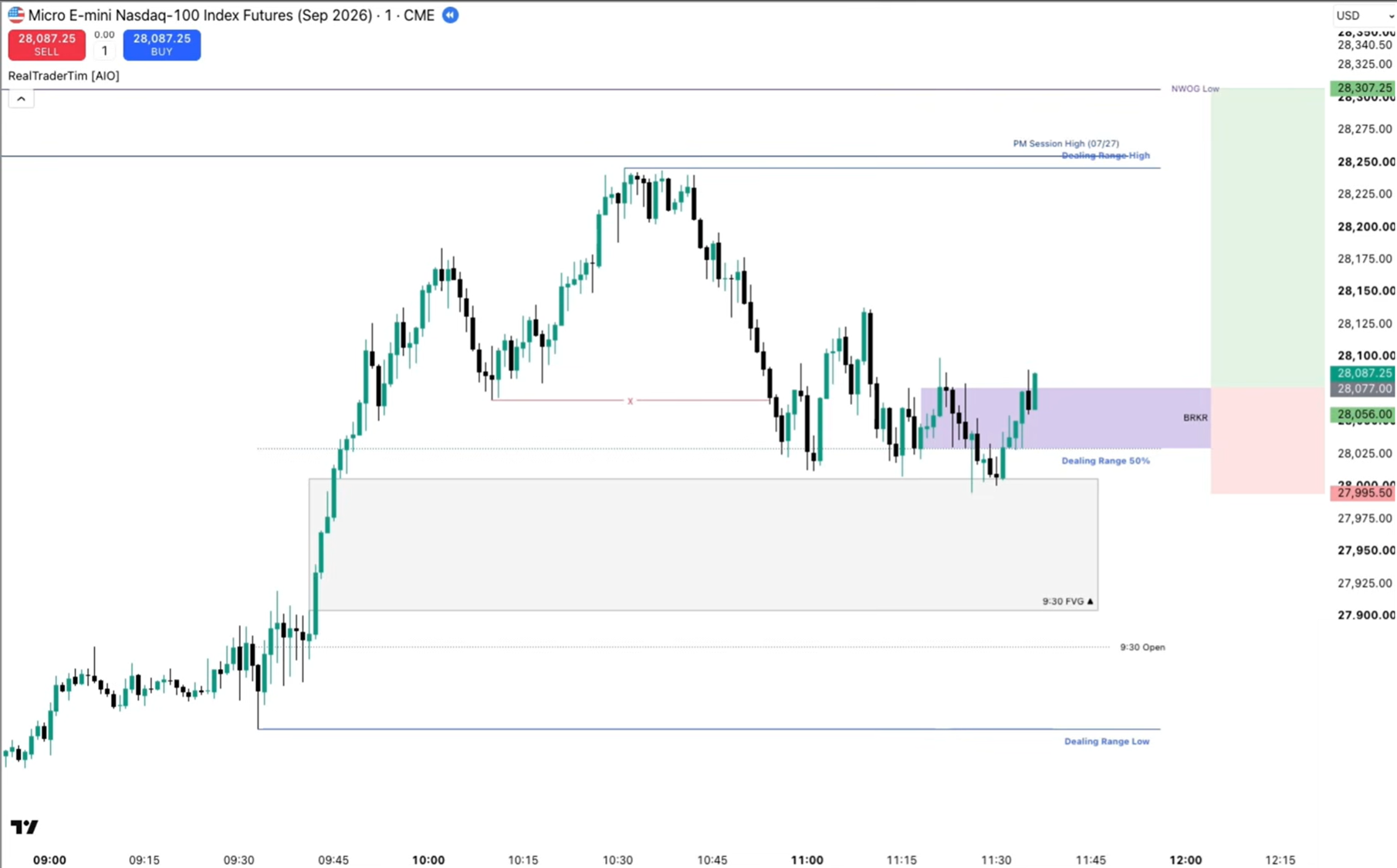Click the 27,950.00 price axis label
Viewport: 1397px width, 868px height.
[1366, 550]
